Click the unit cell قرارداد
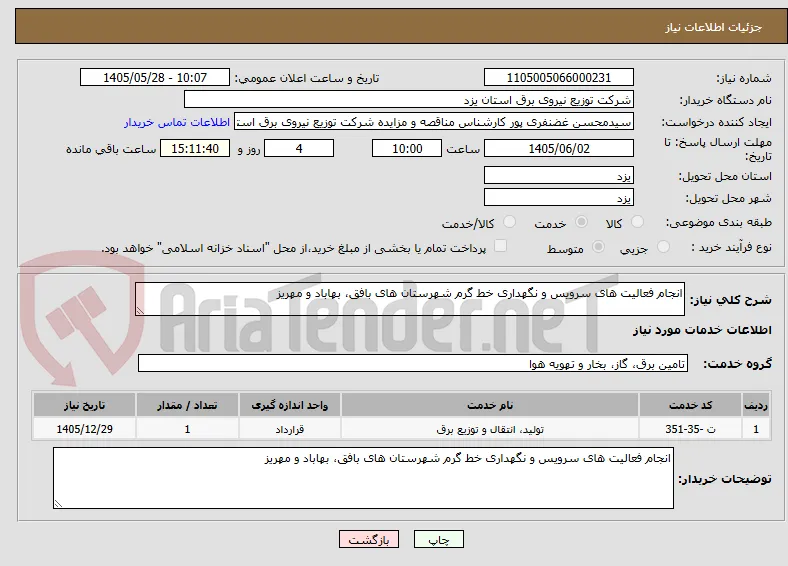 click(x=290, y=429)
